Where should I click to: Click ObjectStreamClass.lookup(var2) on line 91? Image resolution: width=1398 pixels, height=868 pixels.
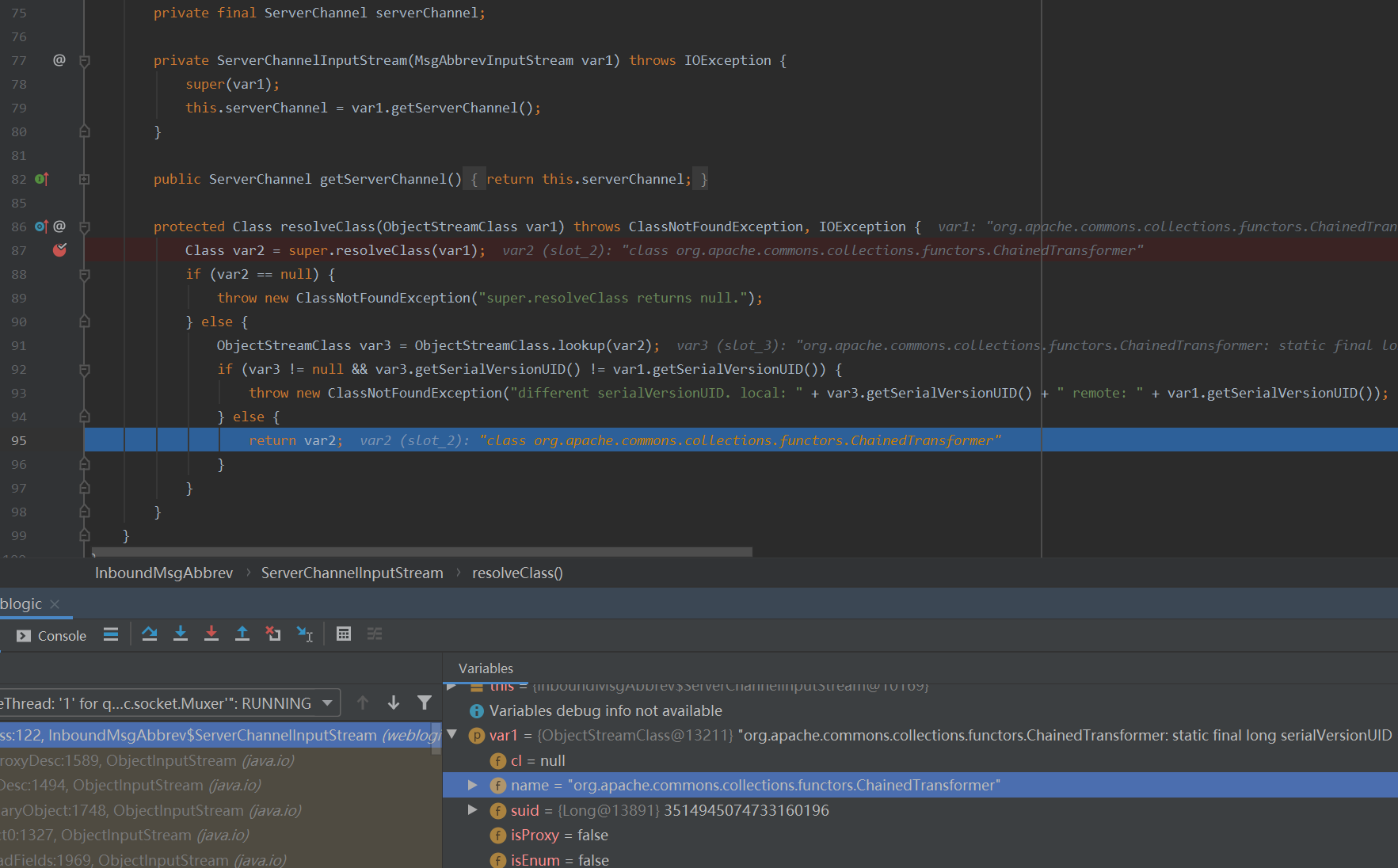click(x=533, y=345)
